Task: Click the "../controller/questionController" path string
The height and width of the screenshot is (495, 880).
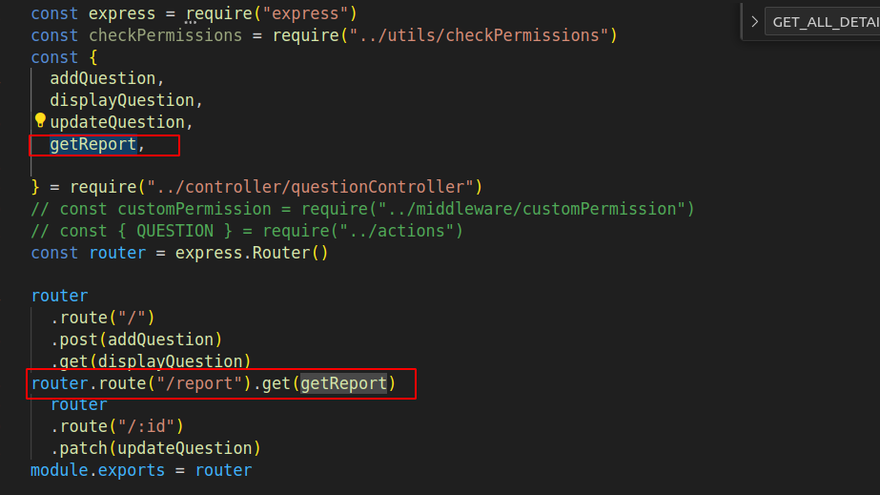Action: pyautogui.click(x=310, y=187)
